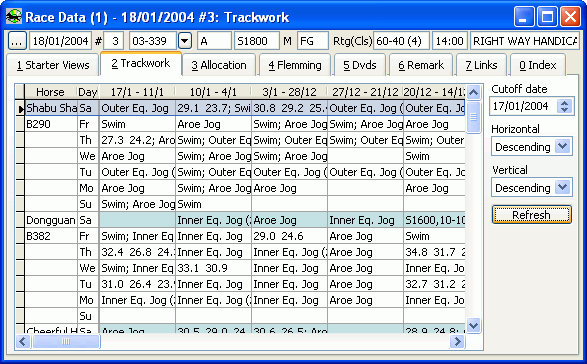Expand the Vertical Descending dropdown
The height and width of the screenshot is (364, 587).
pos(563,187)
